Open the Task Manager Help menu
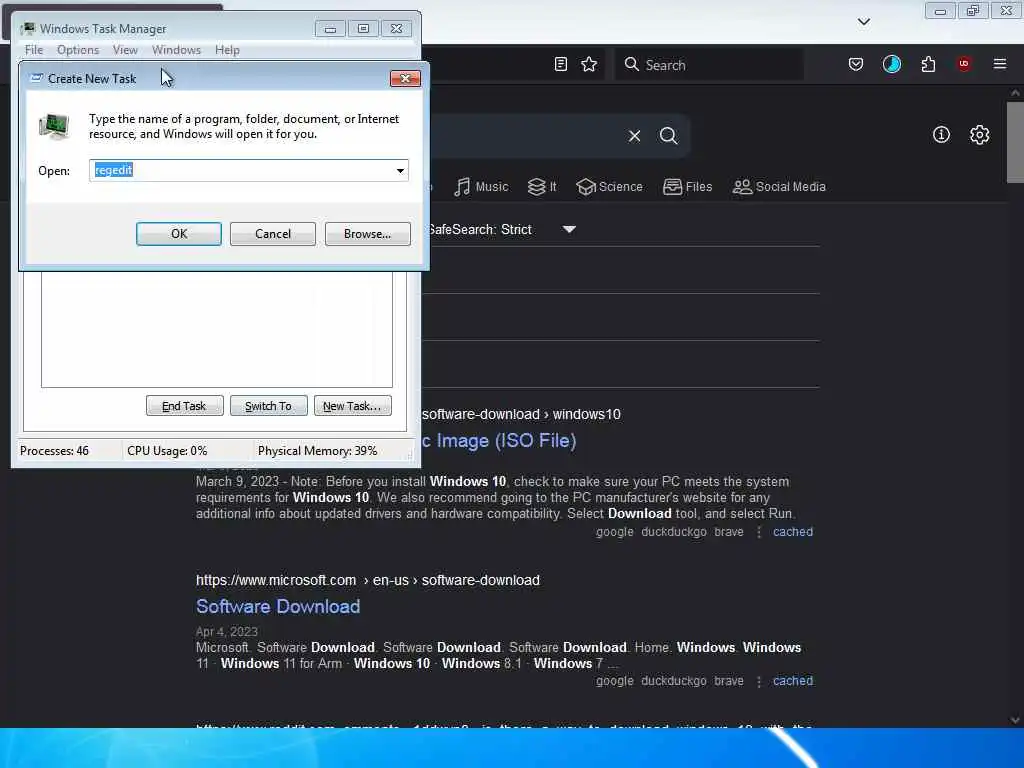Viewport: 1024px width, 768px height. point(227,50)
